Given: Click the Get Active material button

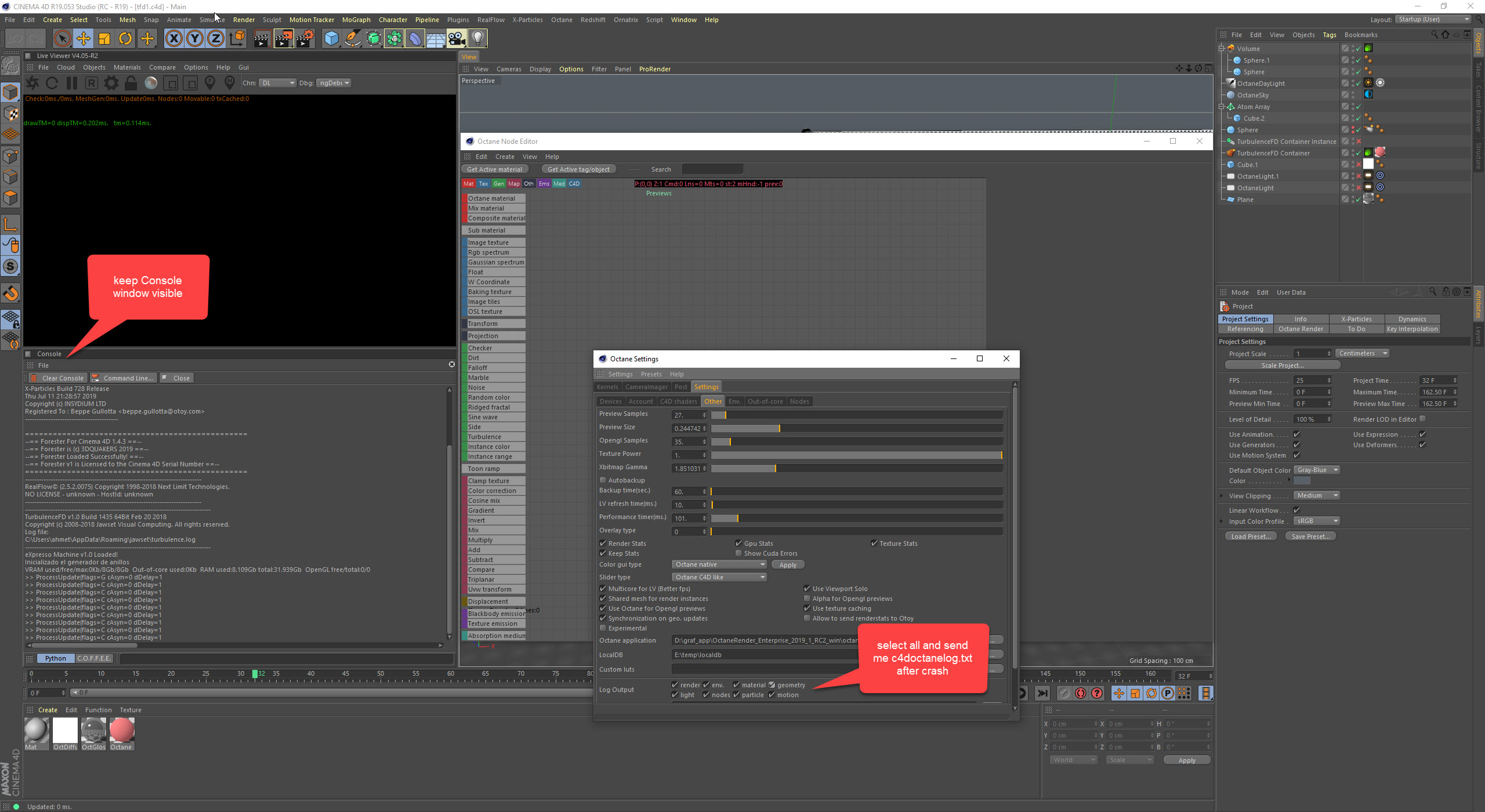Looking at the screenshot, I should (494, 169).
